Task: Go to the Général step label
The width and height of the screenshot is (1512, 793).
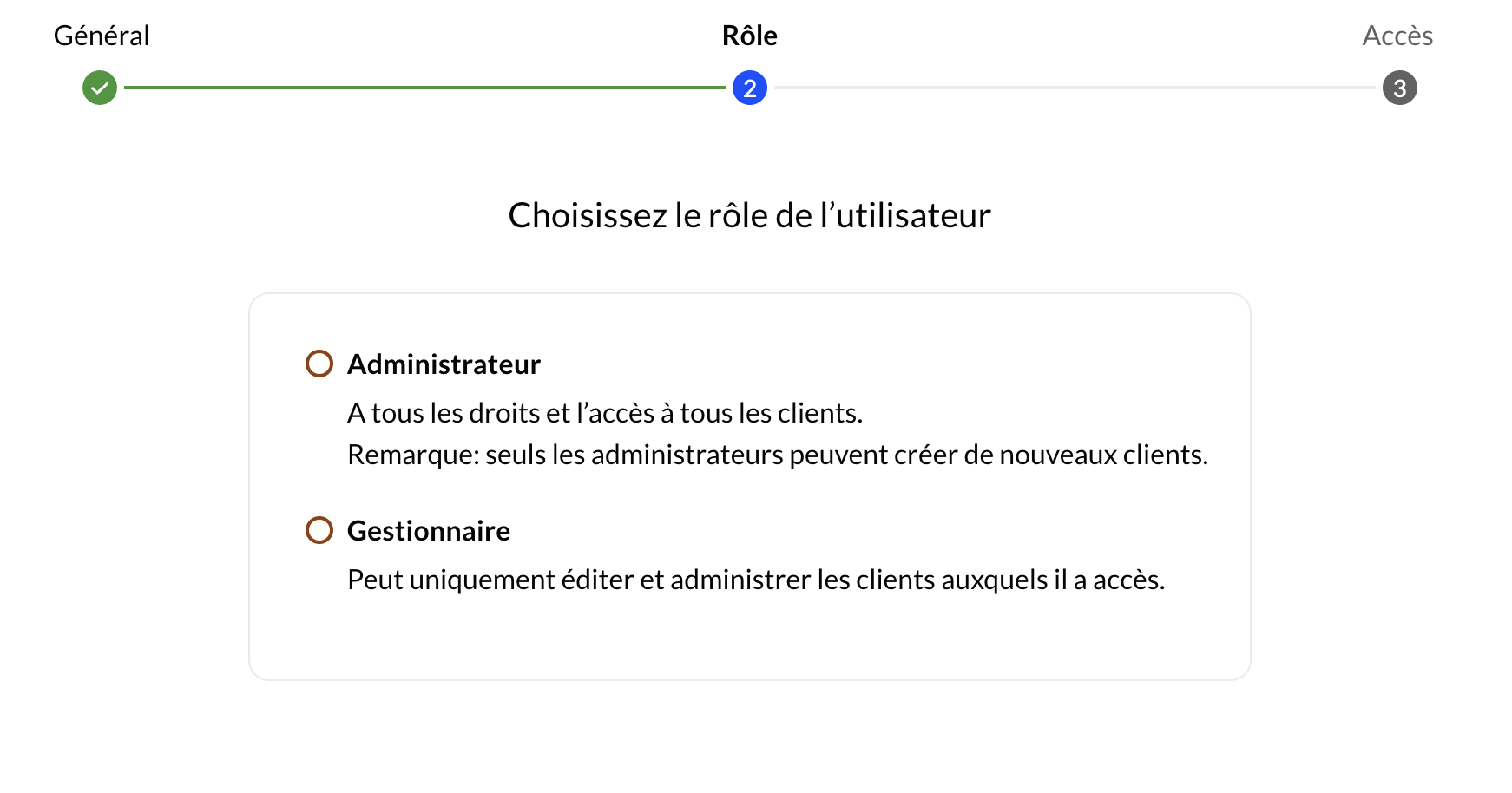Action: tap(102, 36)
